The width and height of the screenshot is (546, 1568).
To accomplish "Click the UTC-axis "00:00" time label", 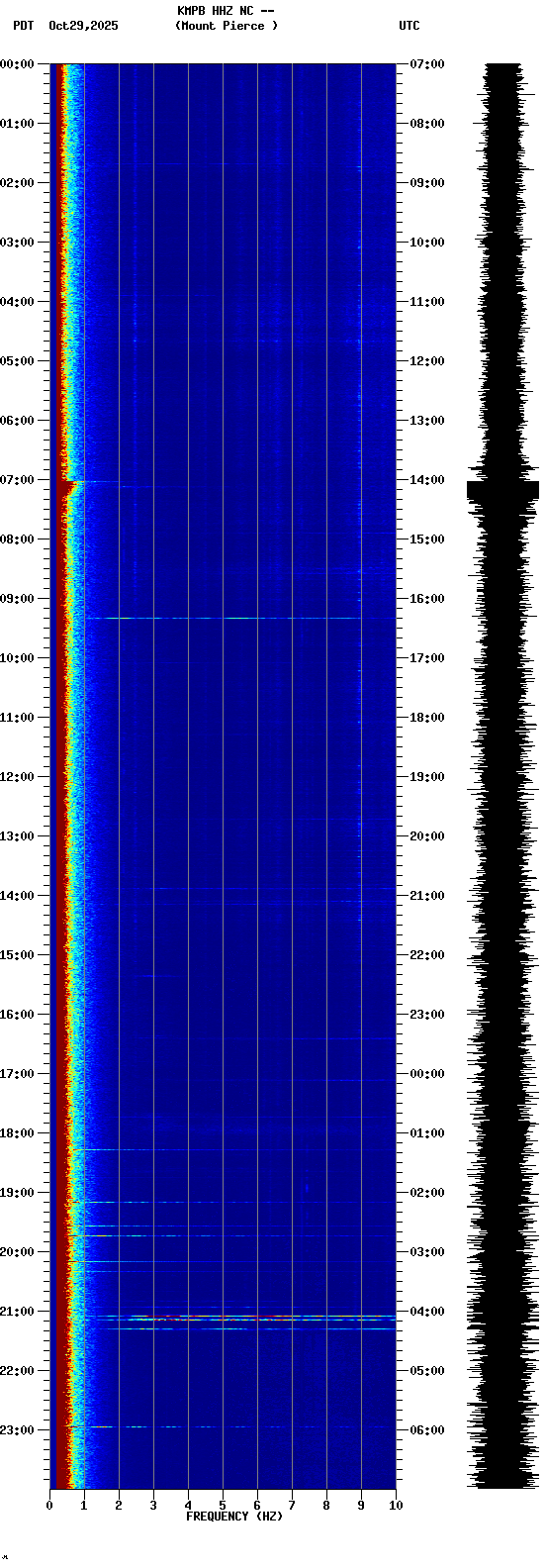I will click(427, 1074).
